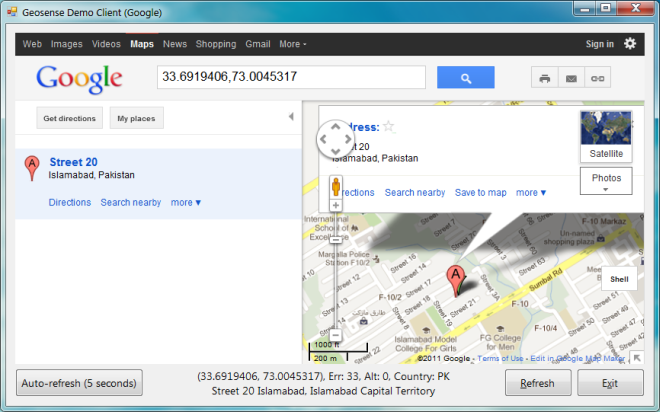This screenshot has height=412, width=660.
Task: Zoom out with the minus button
Action: (x=335, y=335)
